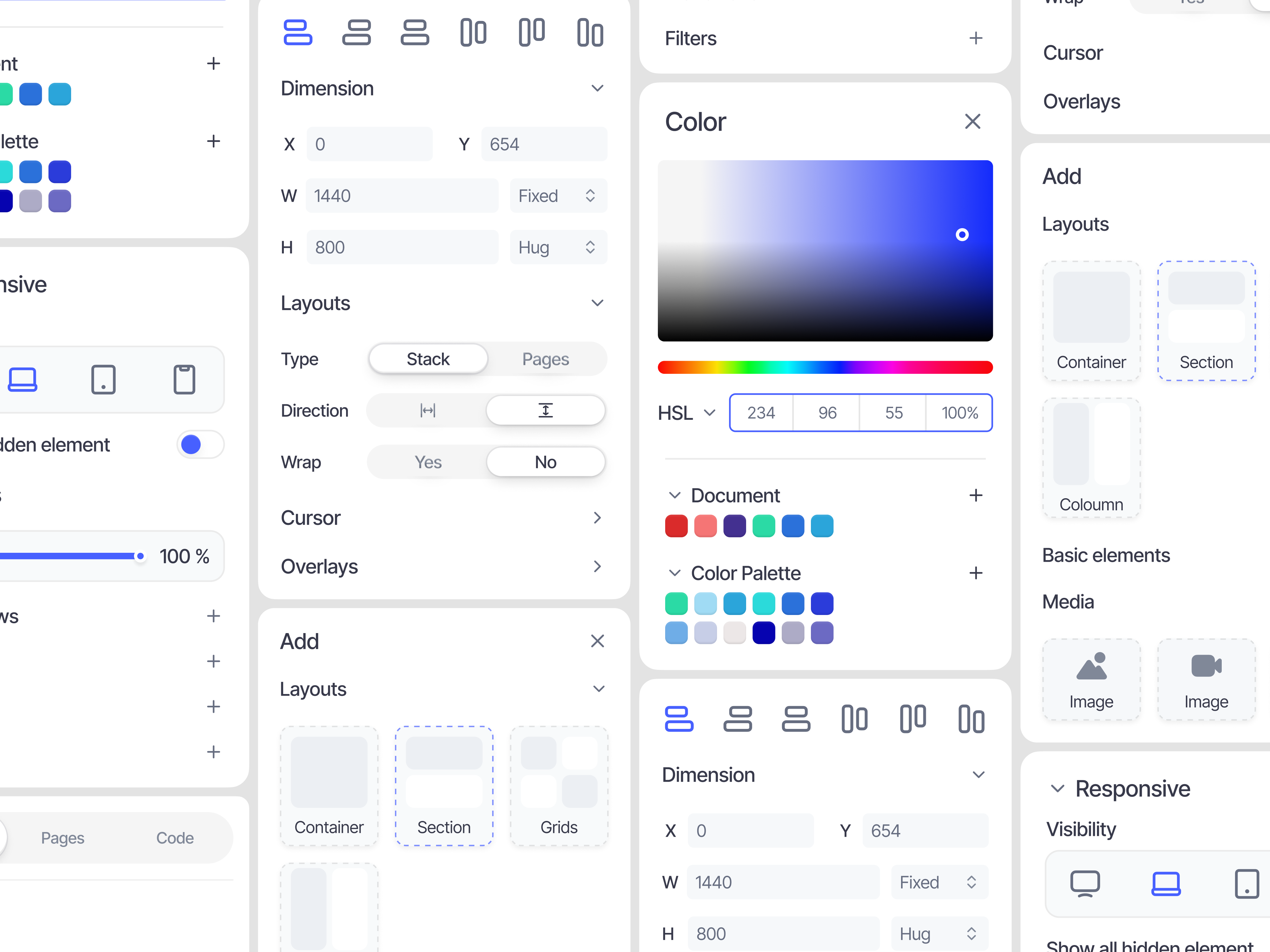1270x952 pixels.
Task: Toggle the hidden element switch
Action: coord(200,444)
